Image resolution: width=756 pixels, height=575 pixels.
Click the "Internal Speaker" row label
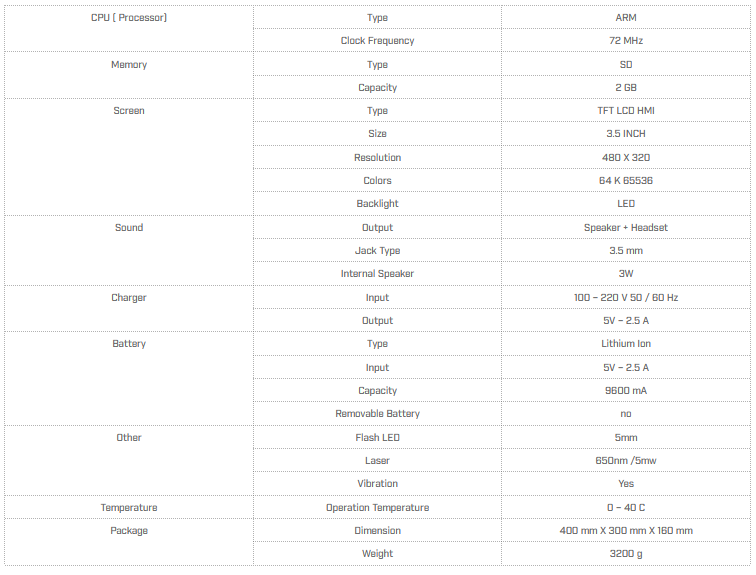point(377,274)
